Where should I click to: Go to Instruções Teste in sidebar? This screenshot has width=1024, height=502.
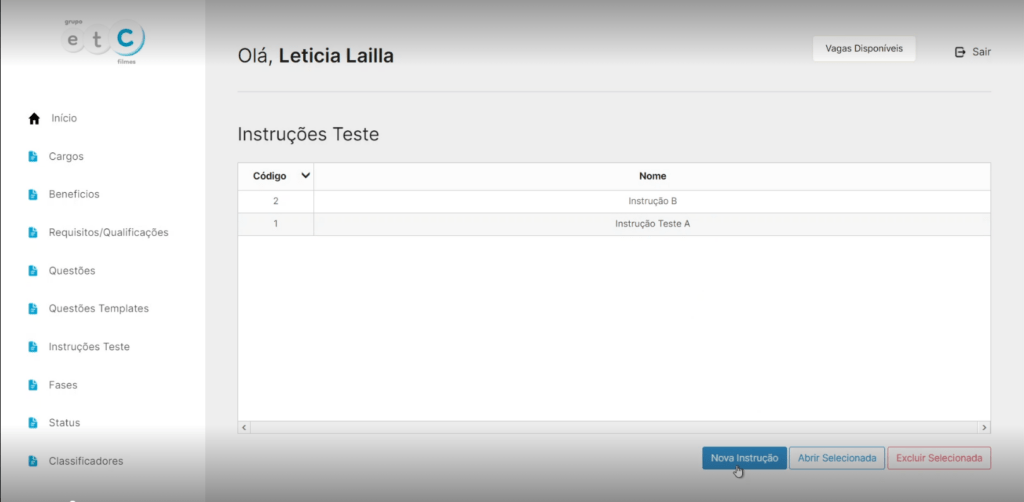pyautogui.click(x=89, y=347)
